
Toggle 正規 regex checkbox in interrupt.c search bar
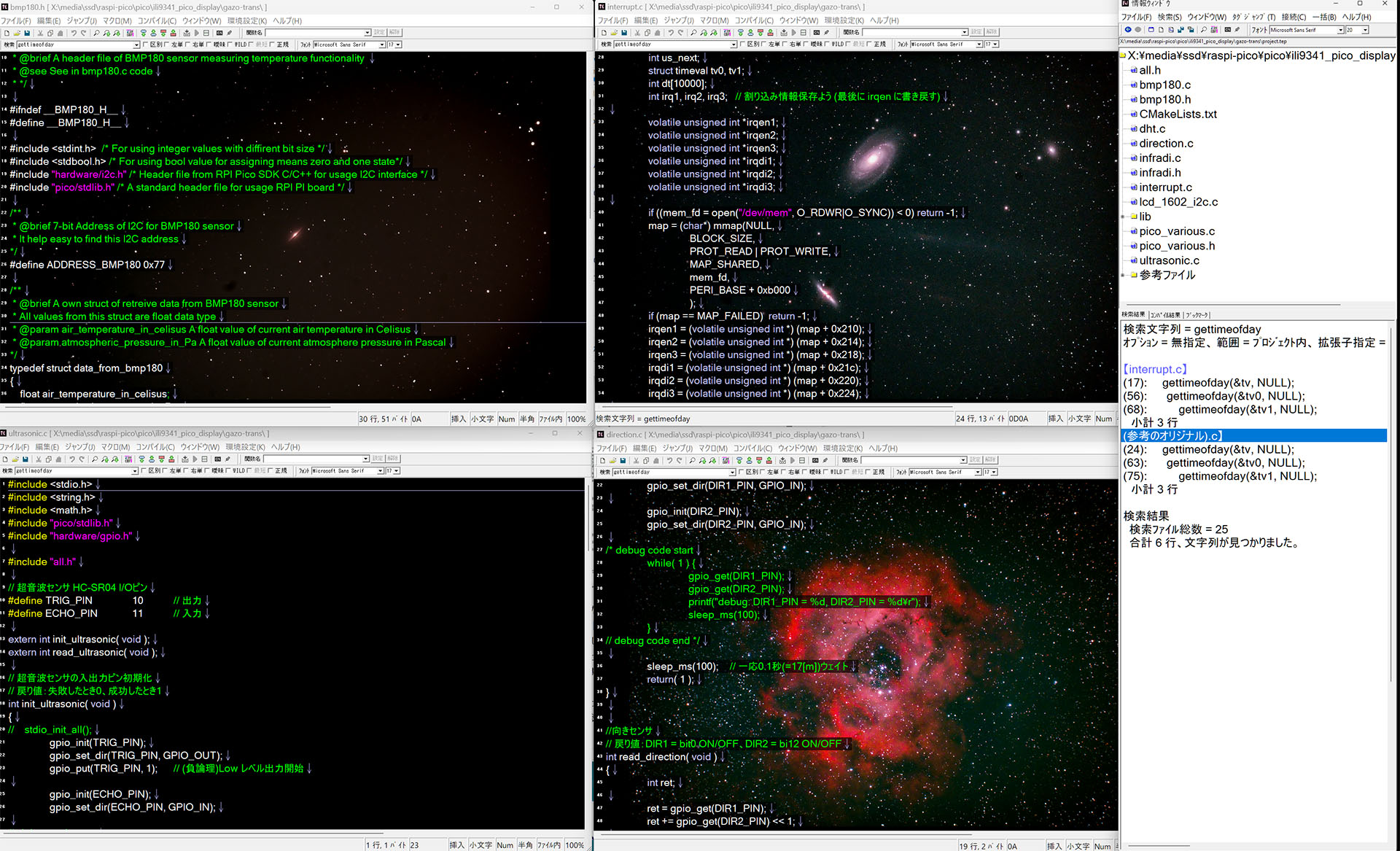(x=869, y=44)
